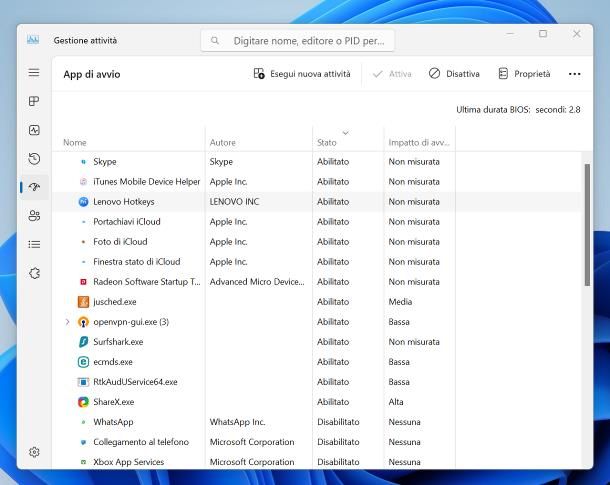Click the iTunes Mobile Device Helper icon

tap(83, 182)
